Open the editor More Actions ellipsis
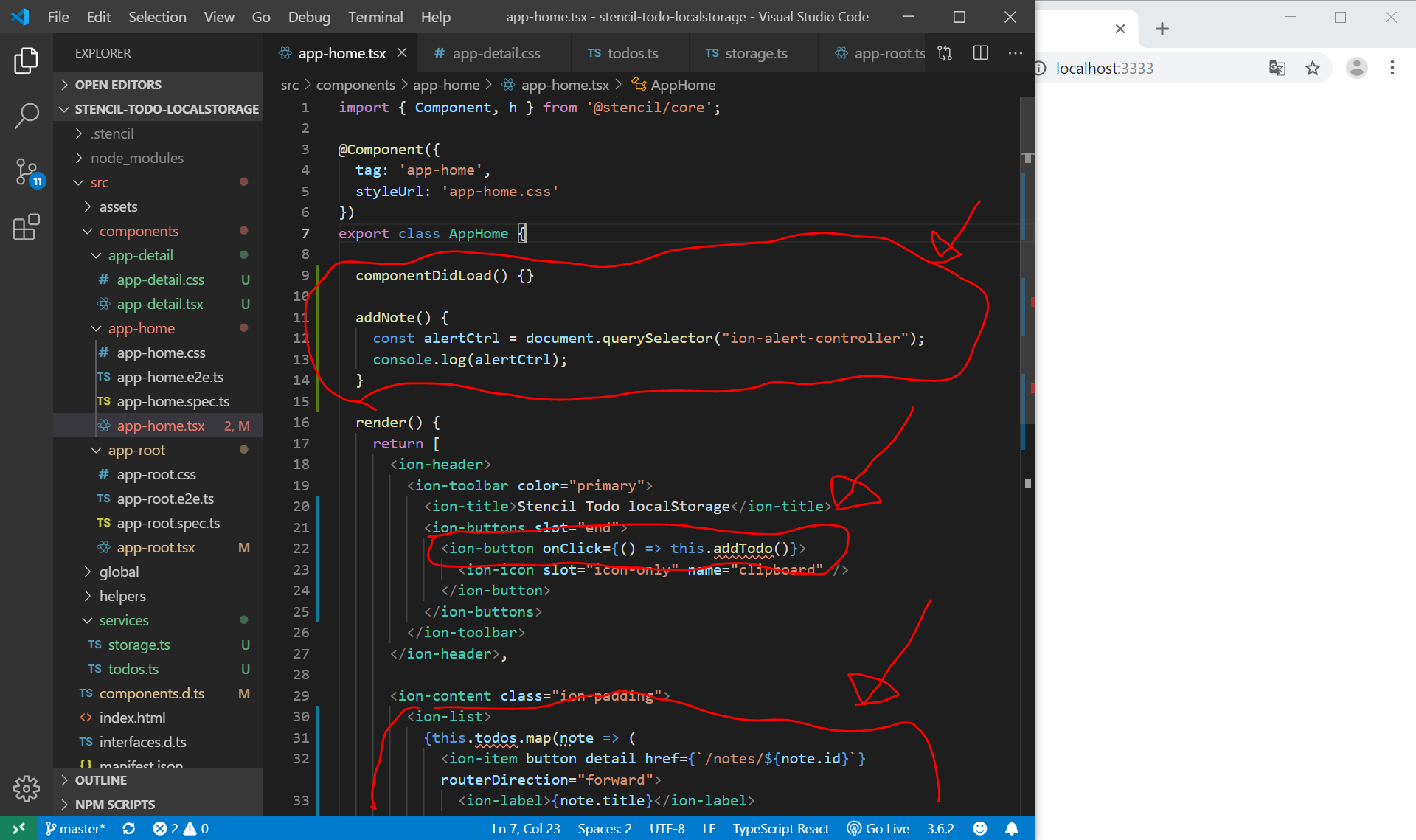 pyautogui.click(x=1016, y=53)
